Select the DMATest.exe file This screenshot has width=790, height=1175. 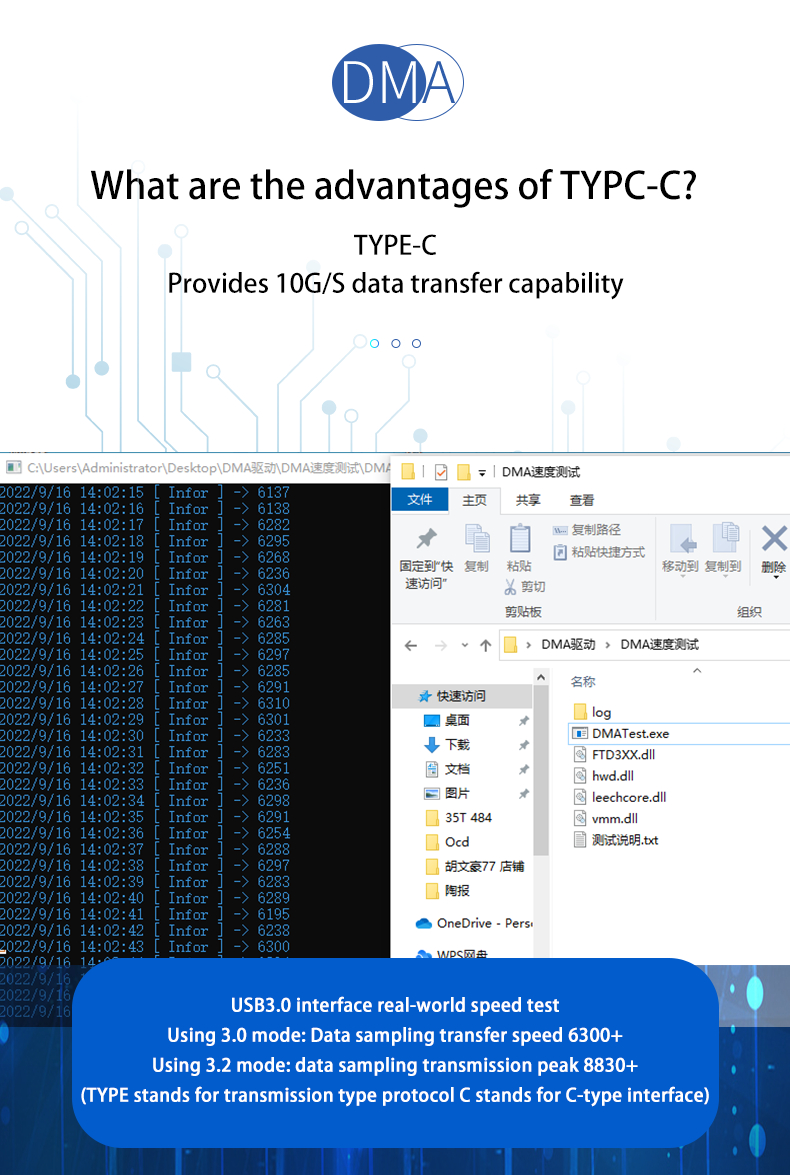(x=630, y=733)
